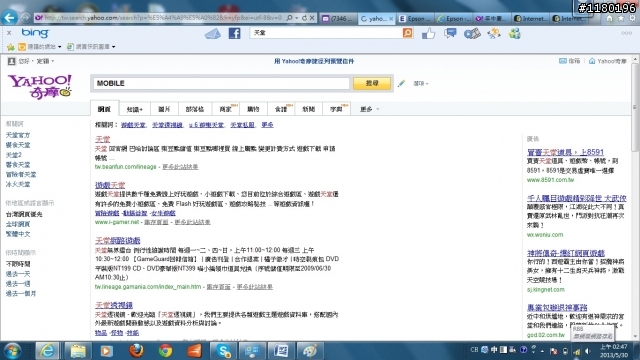Open the options dropdown right of pencil icon

pos(421,84)
